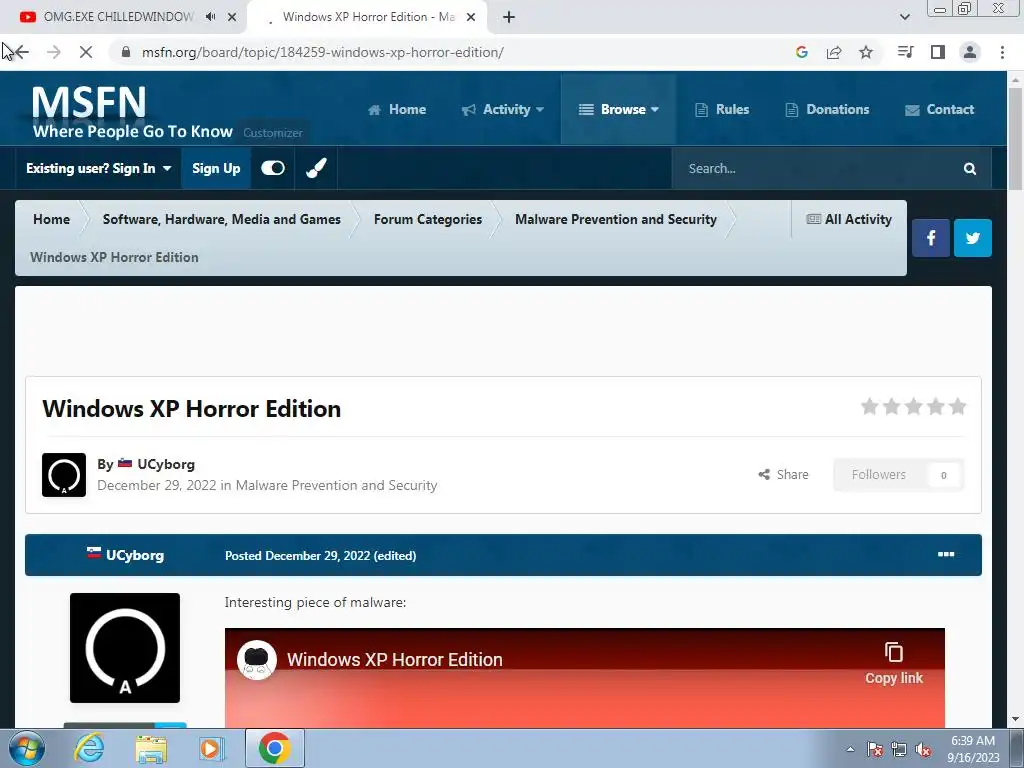The image size is (1024, 768).
Task: Click the site padlock icon
Action: click(126, 52)
